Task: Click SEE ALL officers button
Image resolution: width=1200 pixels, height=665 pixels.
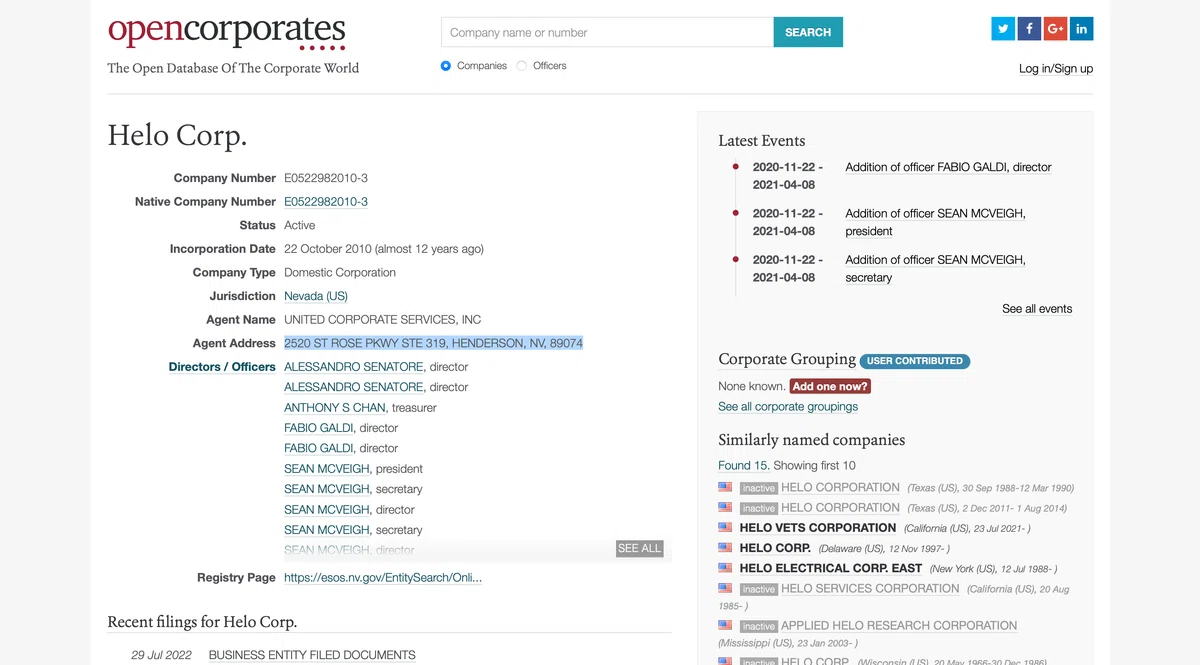Action: coord(639,548)
